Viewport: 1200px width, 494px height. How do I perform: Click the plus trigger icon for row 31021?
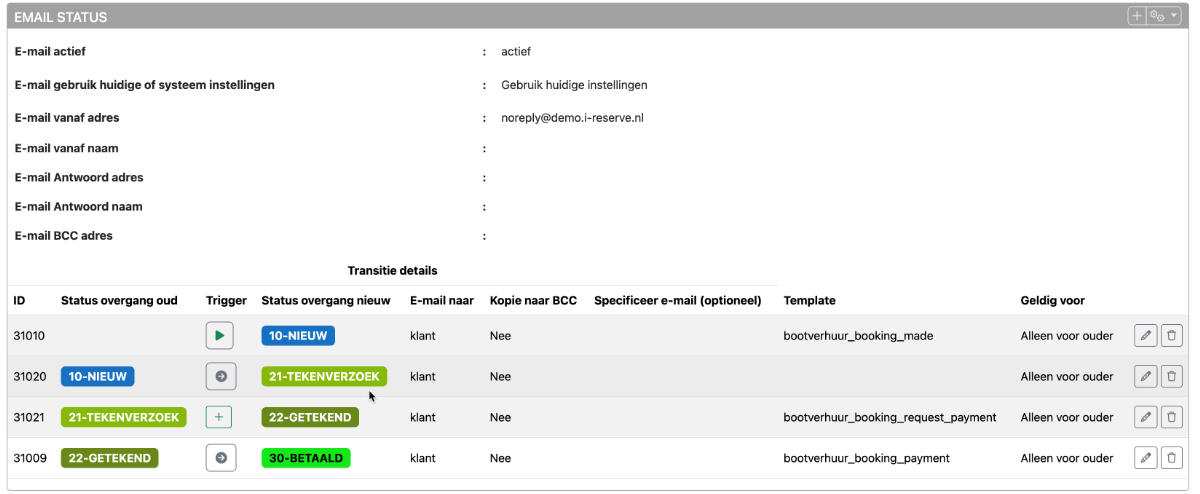[219, 417]
